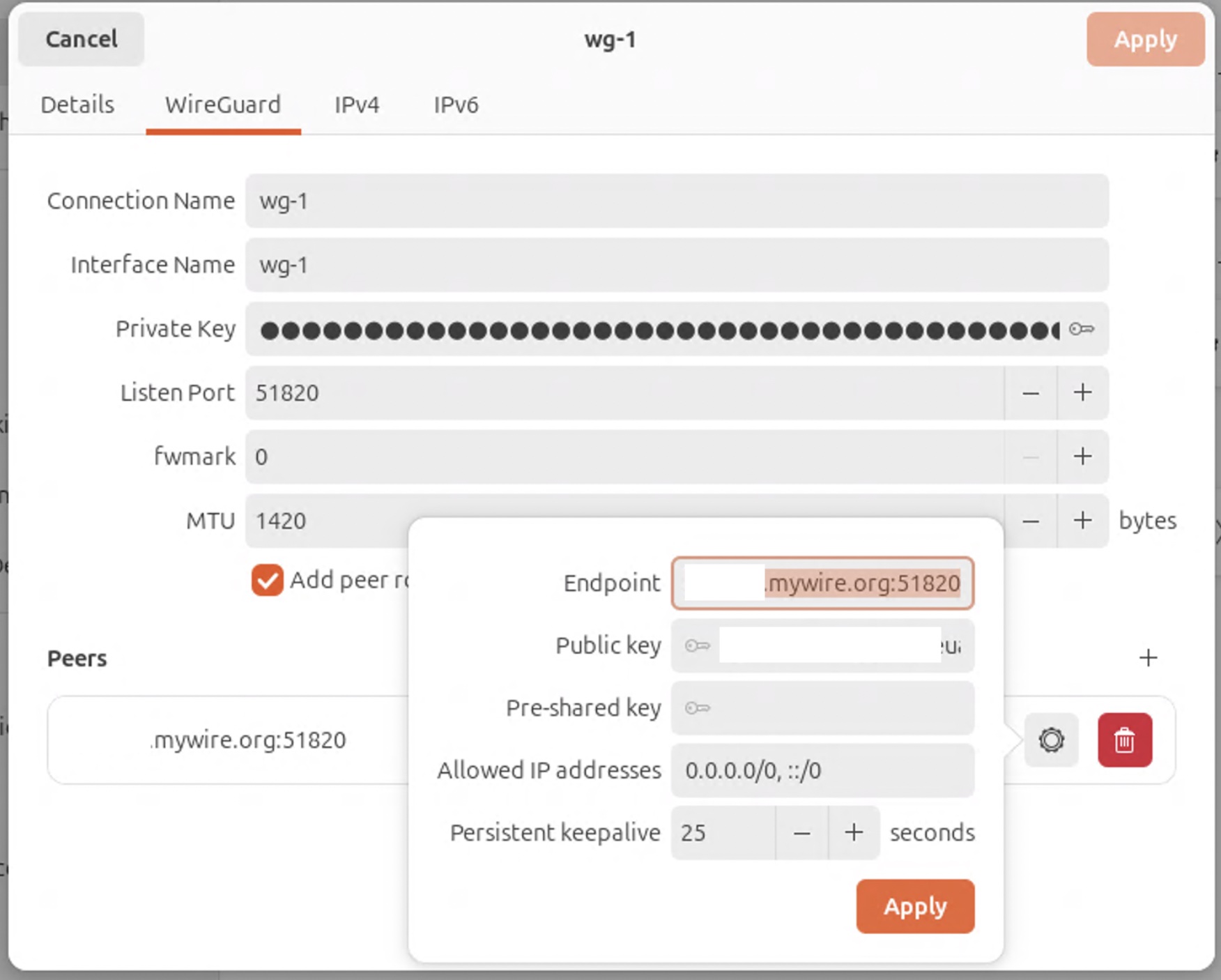The image size is (1221, 980).
Task: Reveal the Pre-shared key
Action: pos(698,708)
